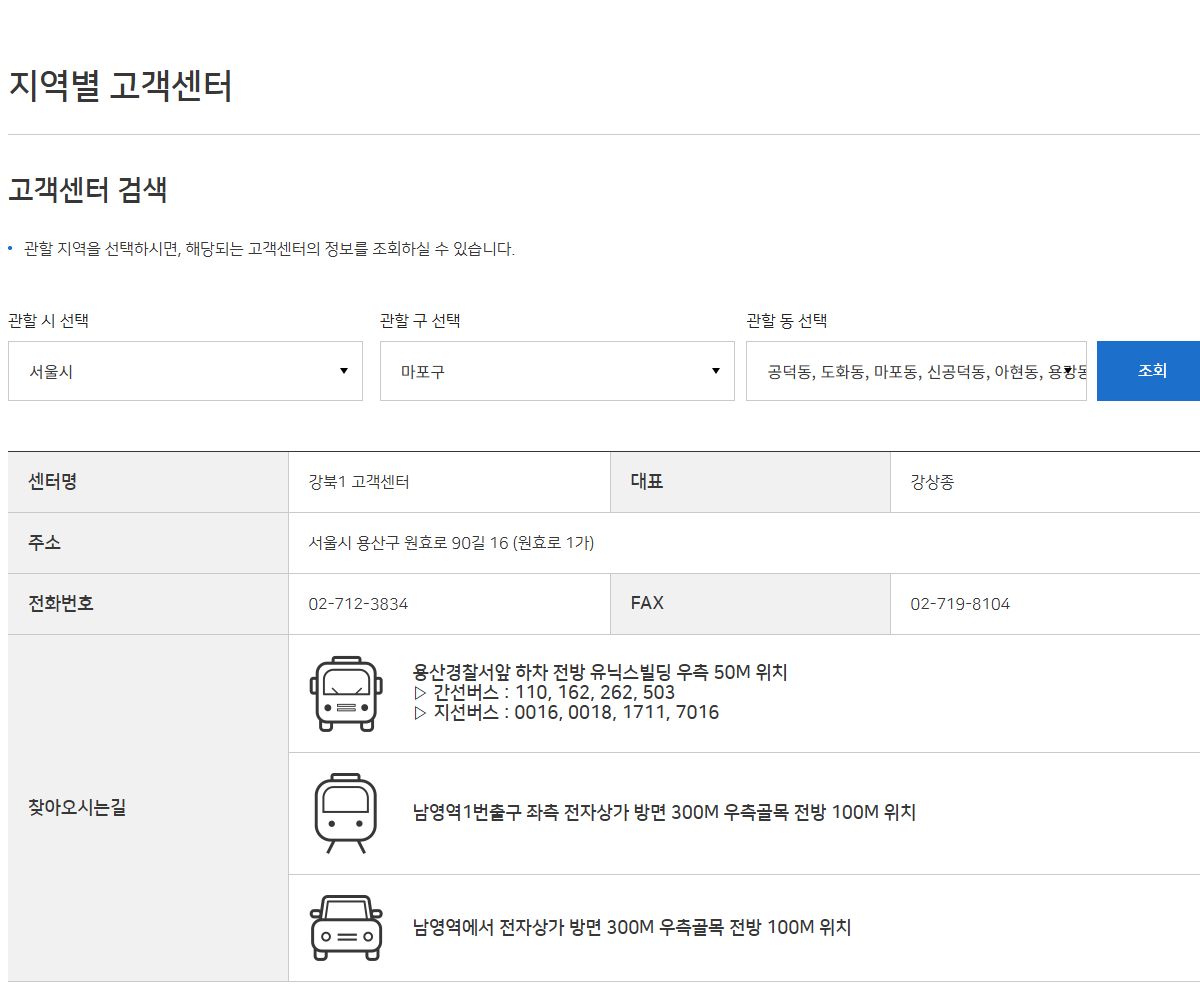Click the 지선버스 route numbers line
The image size is (1200, 990).
pyautogui.click(x=566, y=712)
